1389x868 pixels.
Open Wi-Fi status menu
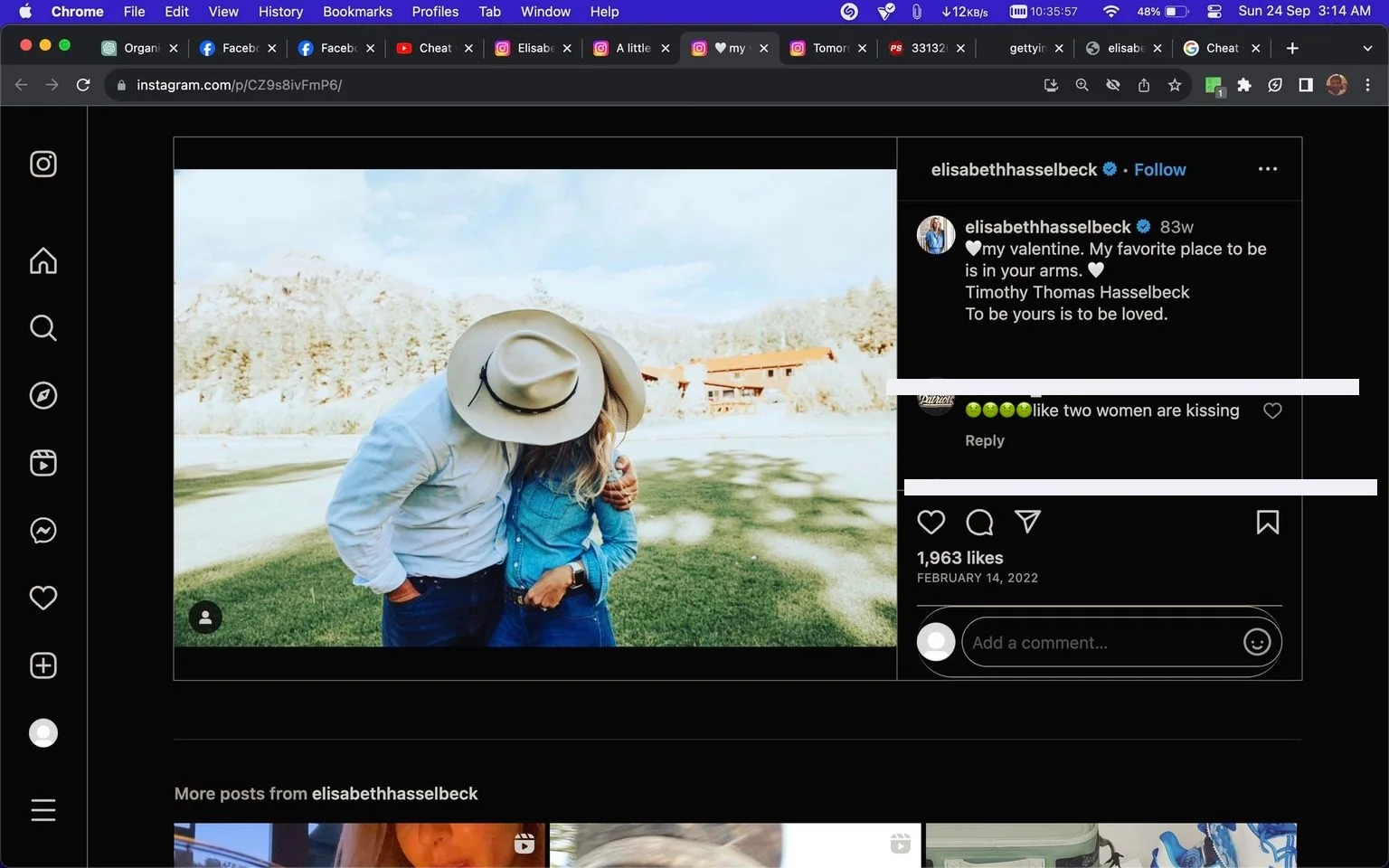pyautogui.click(x=1110, y=11)
